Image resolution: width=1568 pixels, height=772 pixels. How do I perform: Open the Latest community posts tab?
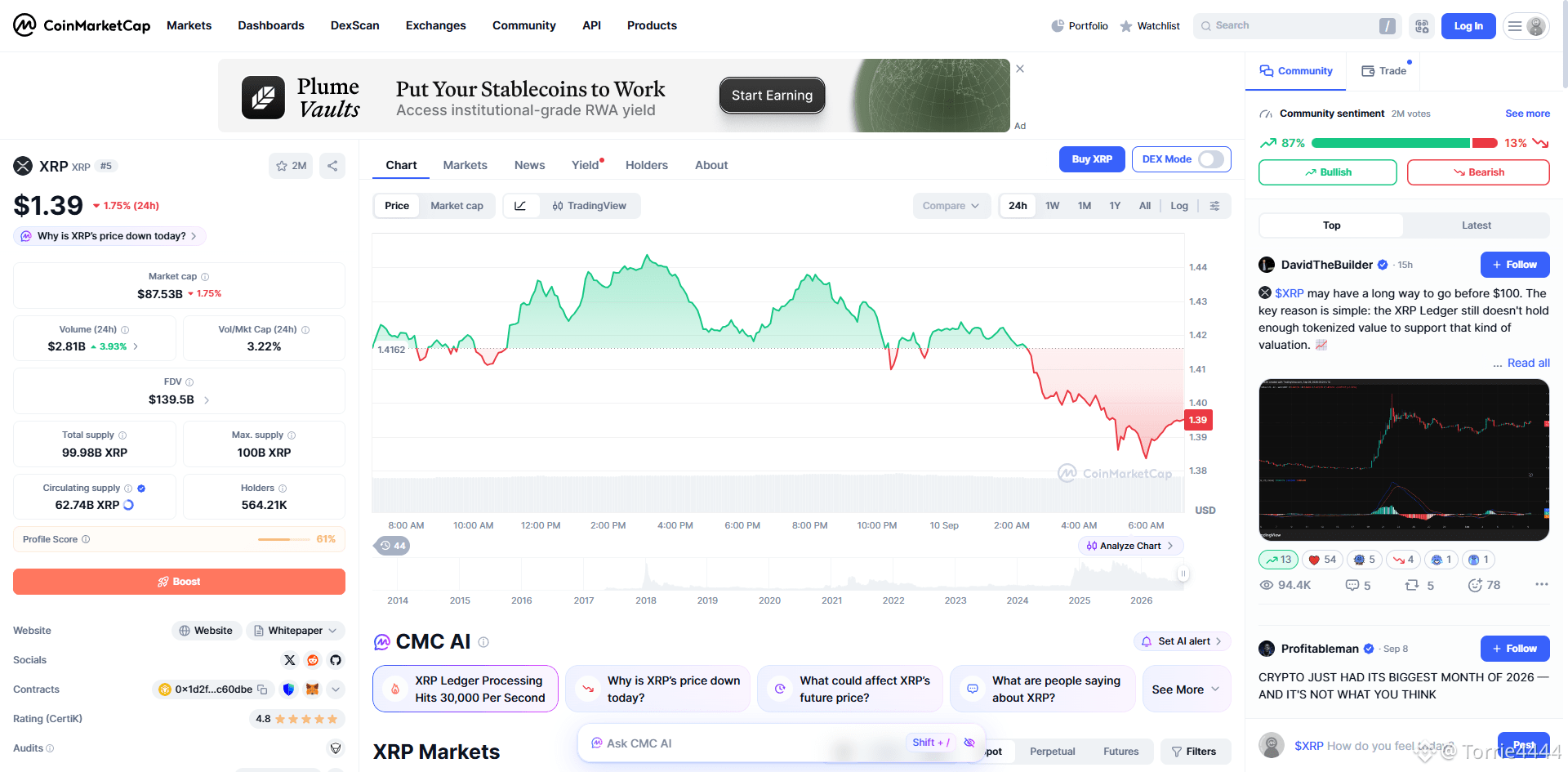pyautogui.click(x=1476, y=225)
